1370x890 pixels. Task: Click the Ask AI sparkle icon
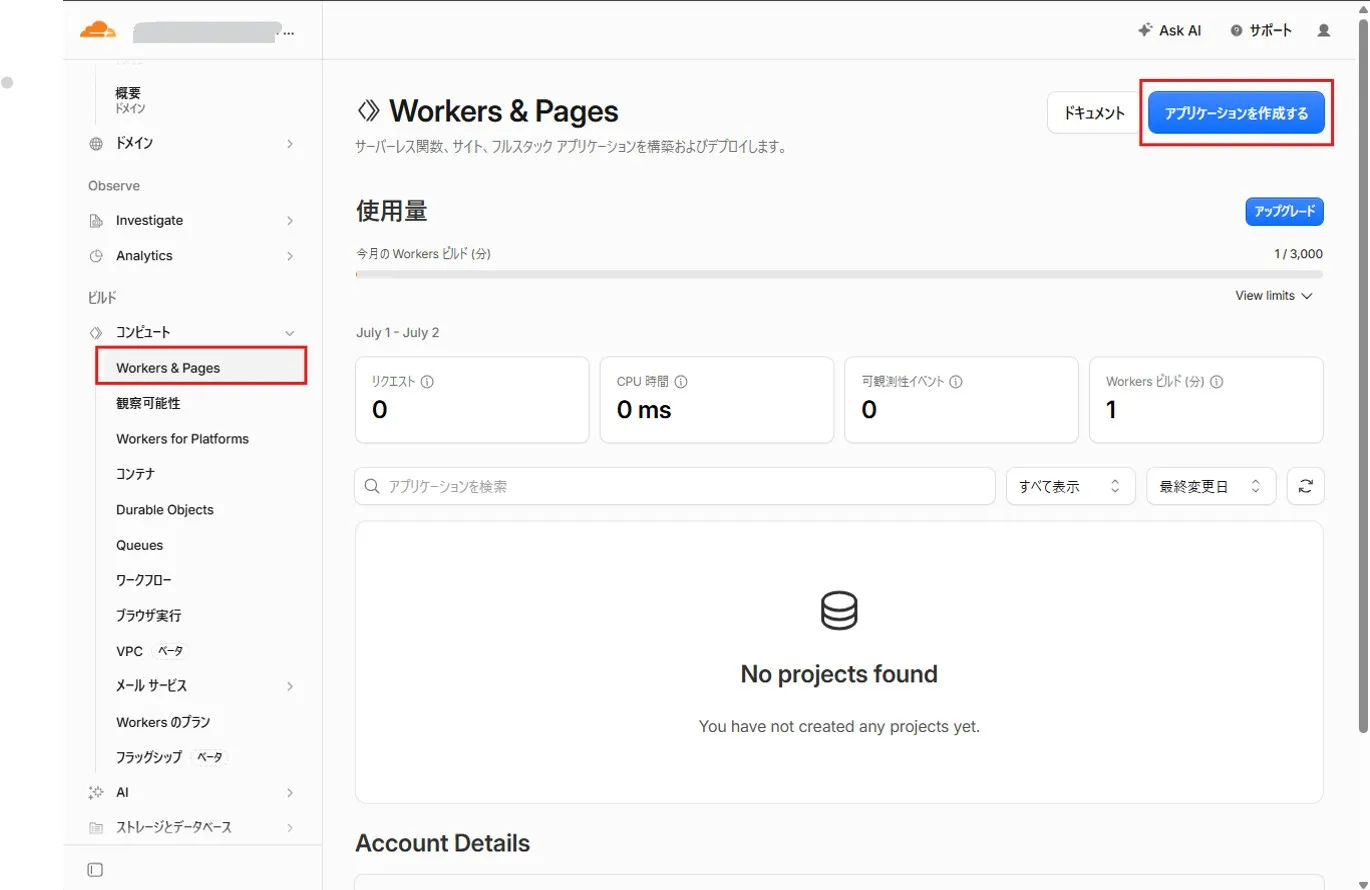tap(1145, 30)
